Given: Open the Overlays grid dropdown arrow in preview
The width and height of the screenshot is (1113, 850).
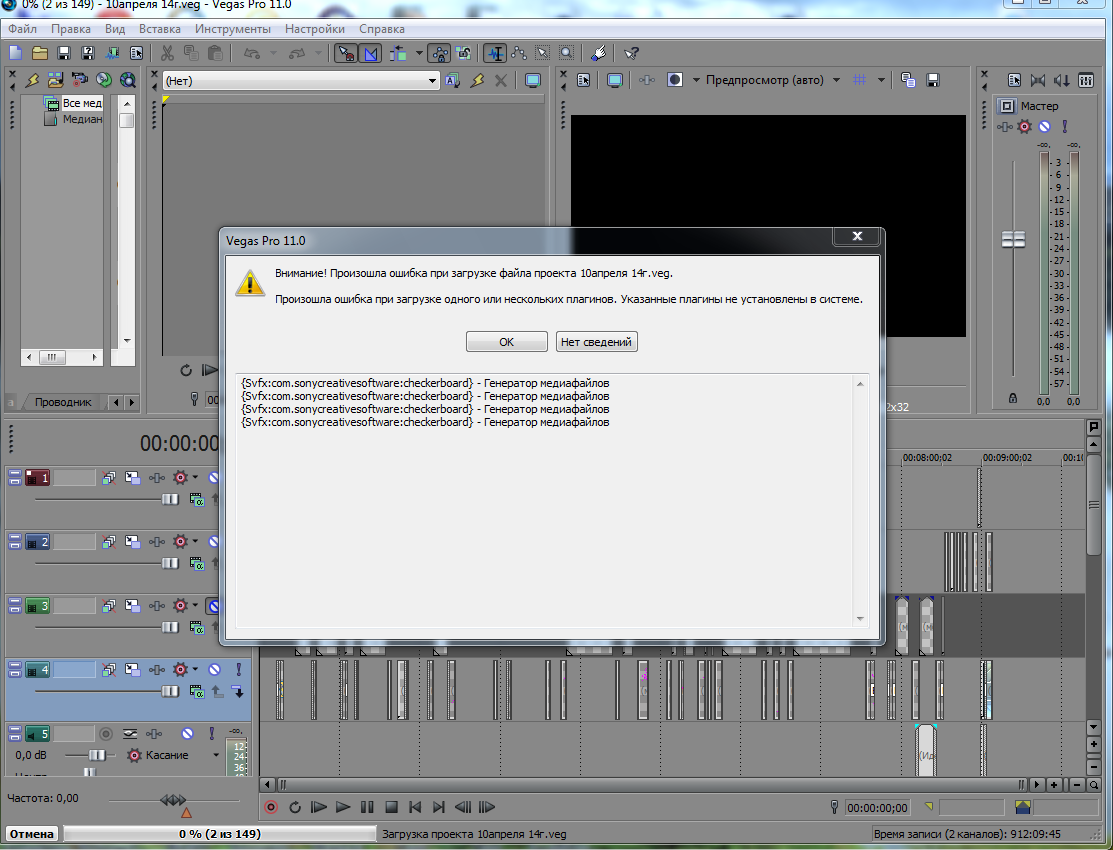Looking at the screenshot, I should click(x=881, y=80).
